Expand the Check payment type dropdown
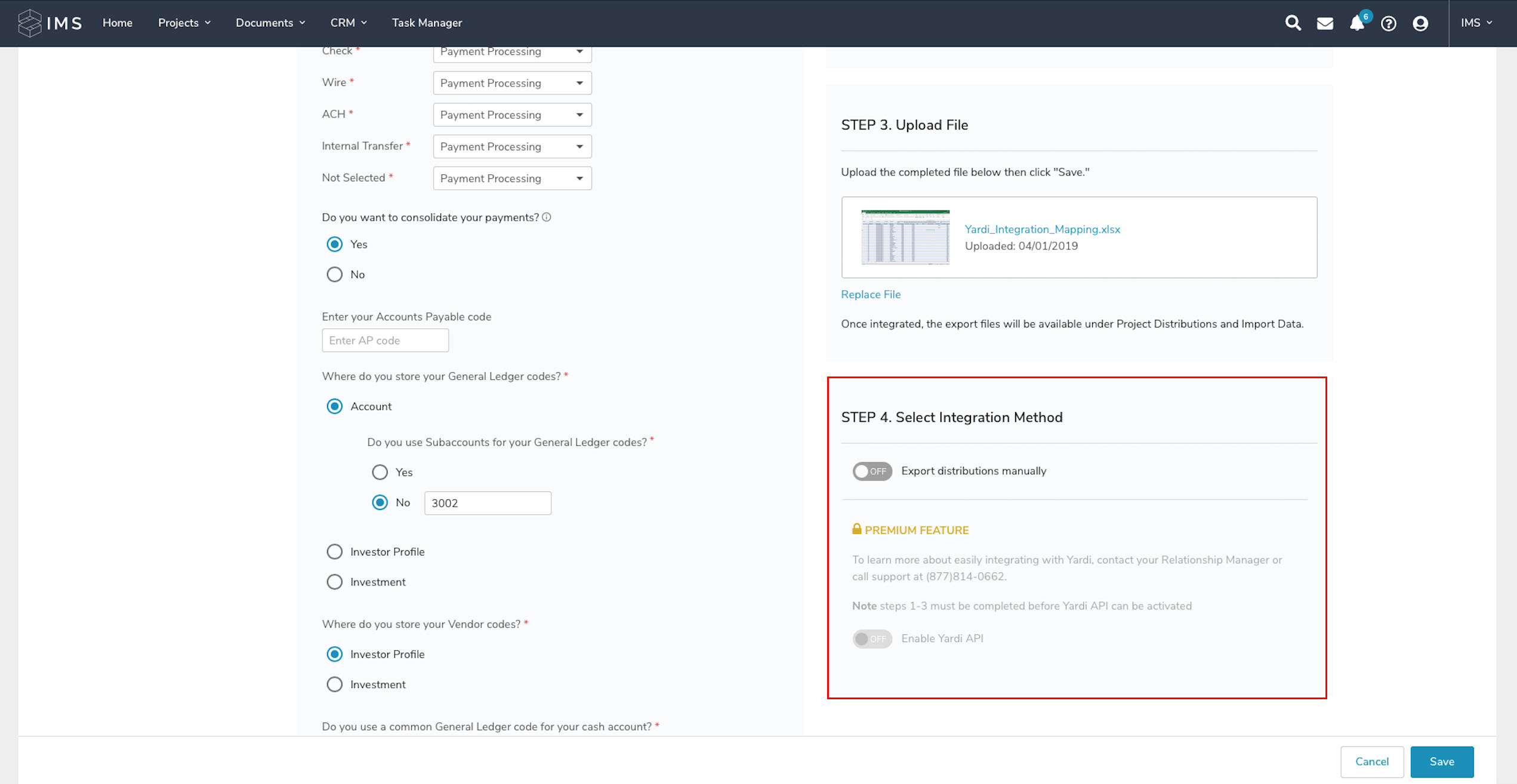This screenshot has width=1517, height=784. [580, 51]
